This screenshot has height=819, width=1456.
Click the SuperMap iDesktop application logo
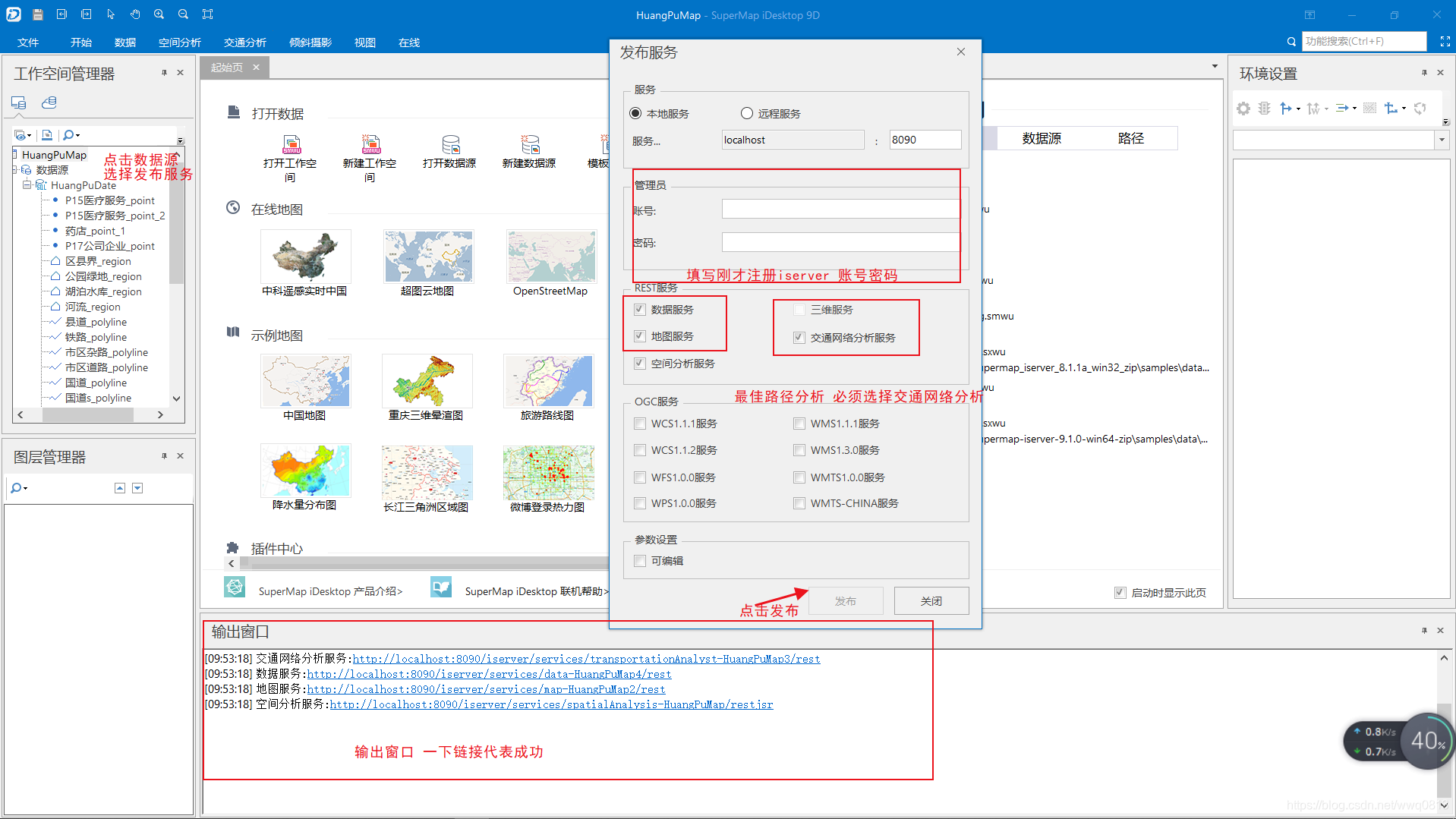click(x=14, y=14)
